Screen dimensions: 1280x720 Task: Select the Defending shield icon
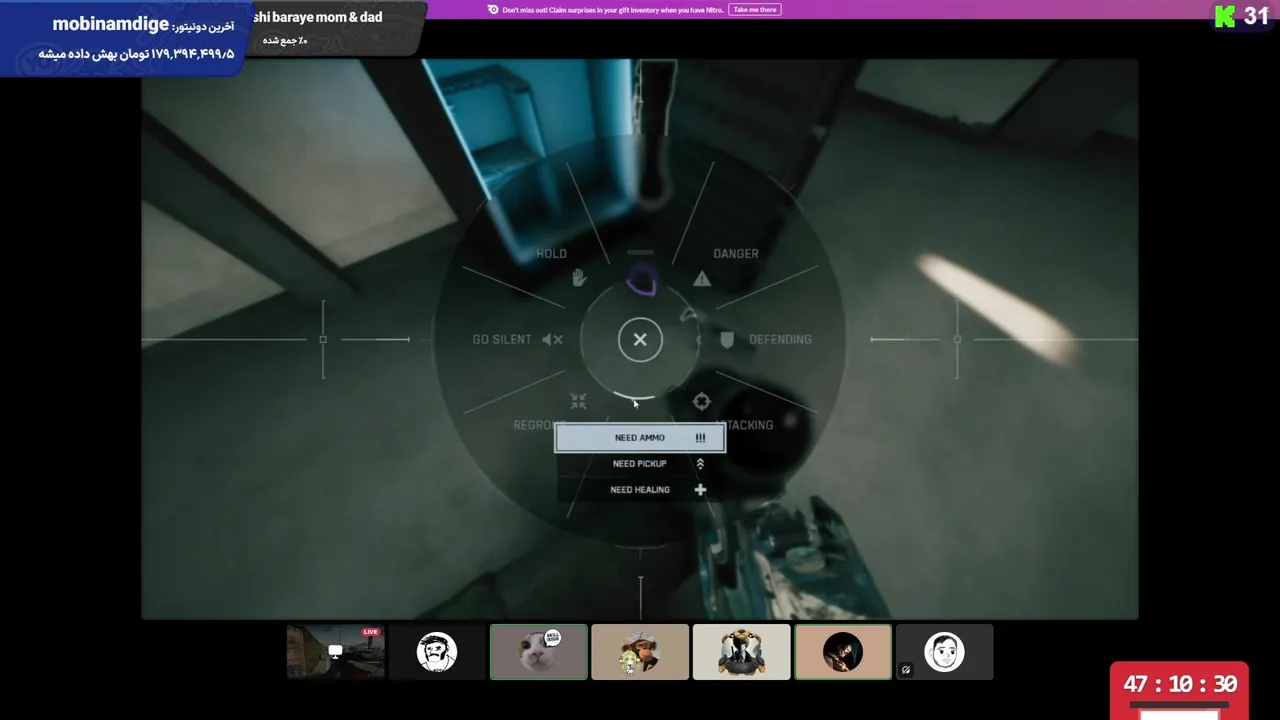pyautogui.click(x=727, y=340)
